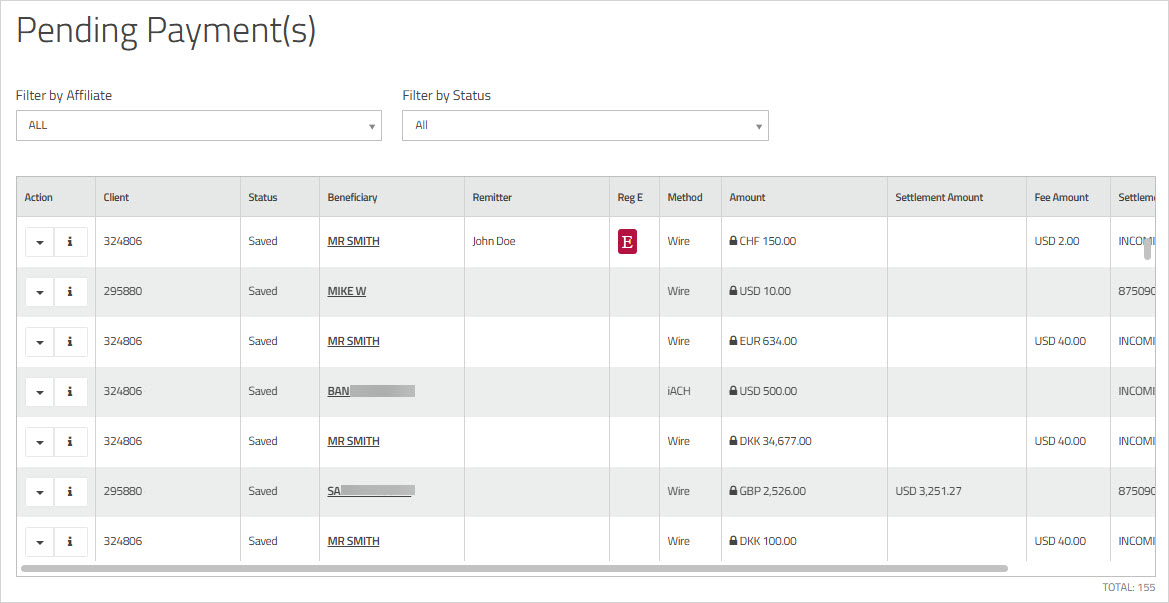Click the lock icon beside USD 500.00
This screenshot has height=603, width=1169.
coord(734,391)
